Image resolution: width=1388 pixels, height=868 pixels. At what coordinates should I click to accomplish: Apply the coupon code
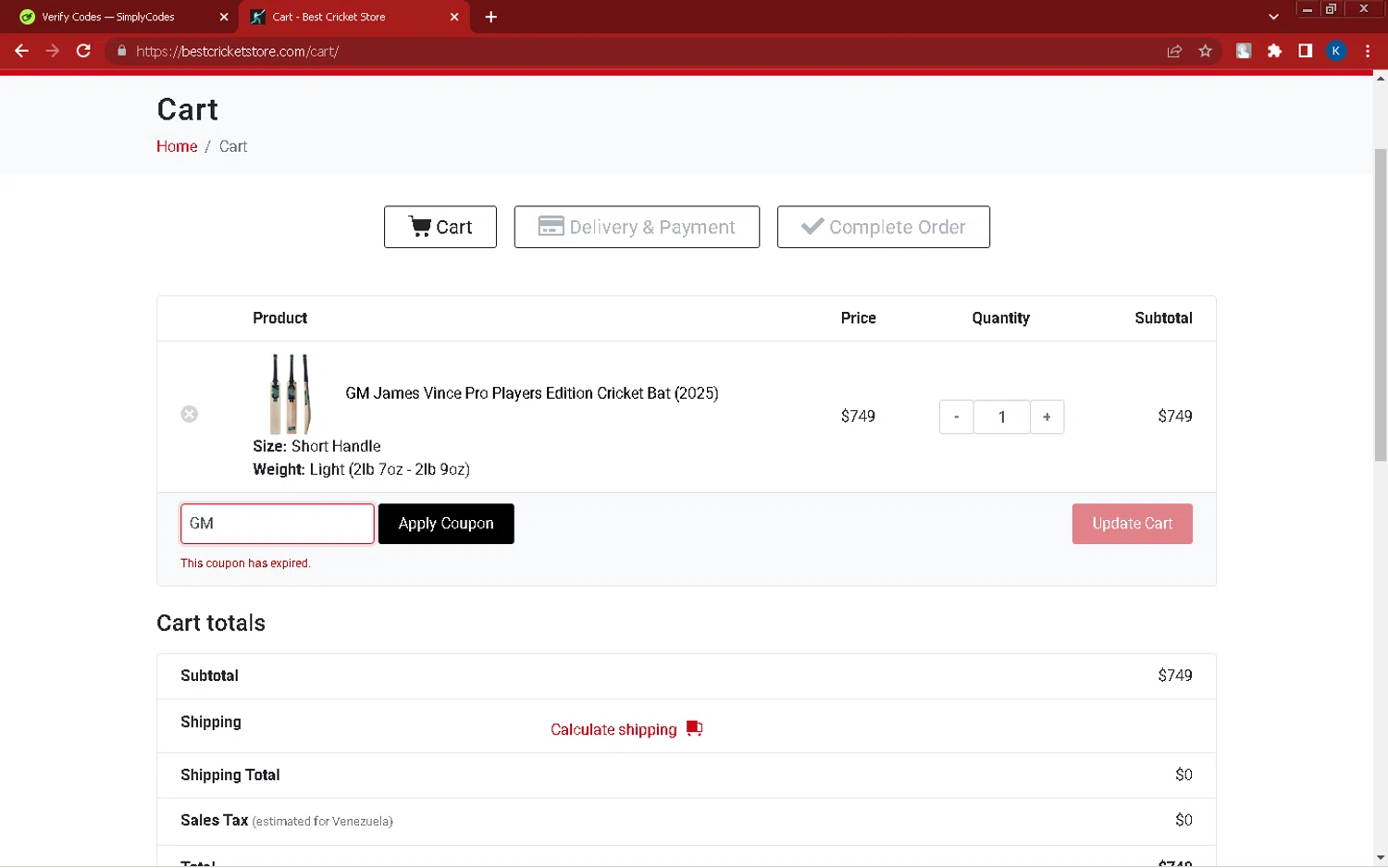446,524
